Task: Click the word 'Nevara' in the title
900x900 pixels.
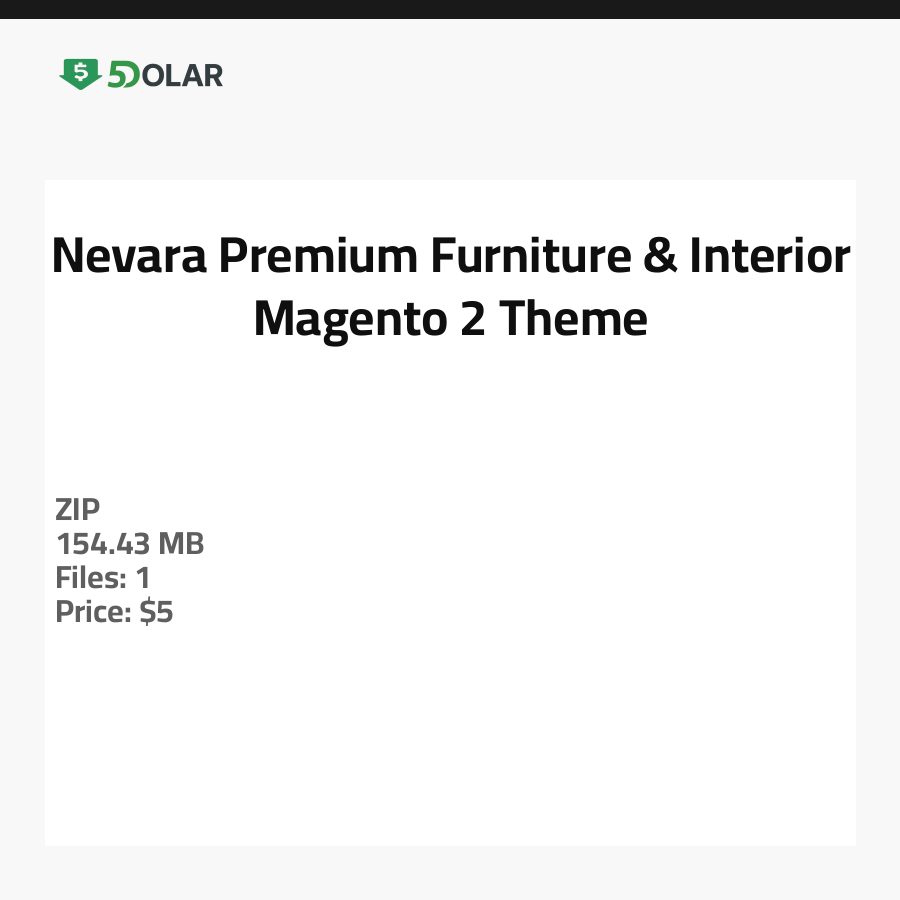Action: 129,256
